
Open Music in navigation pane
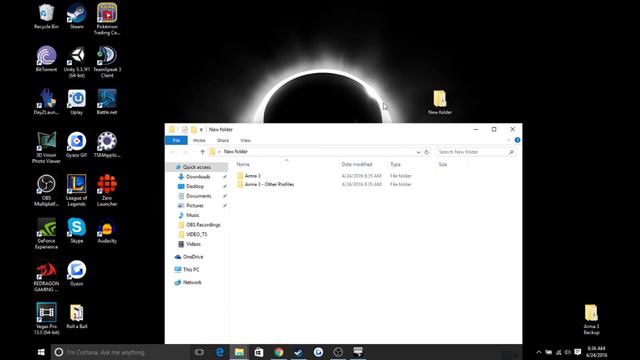click(x=193, y=215)
